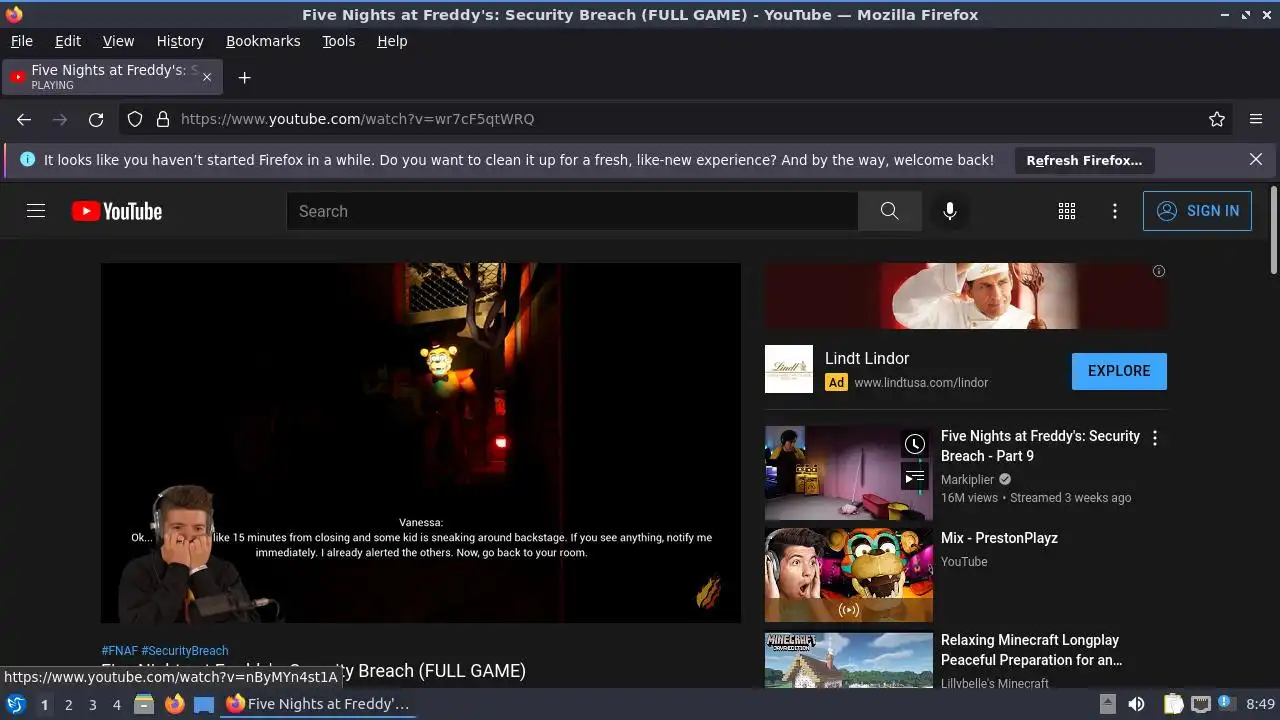Focus the YouTube Search field
Screen dimensions: 1280x720
click(572, 211)
